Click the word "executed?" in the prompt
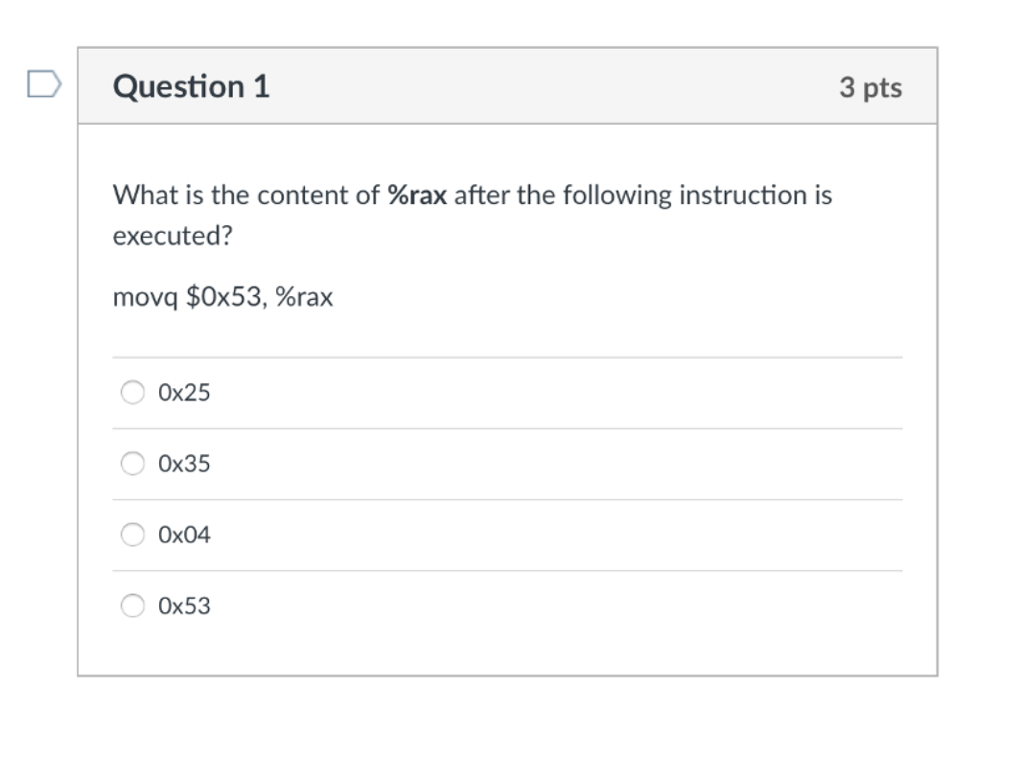The image size is (1024, 757). click(x=166, y=237)
